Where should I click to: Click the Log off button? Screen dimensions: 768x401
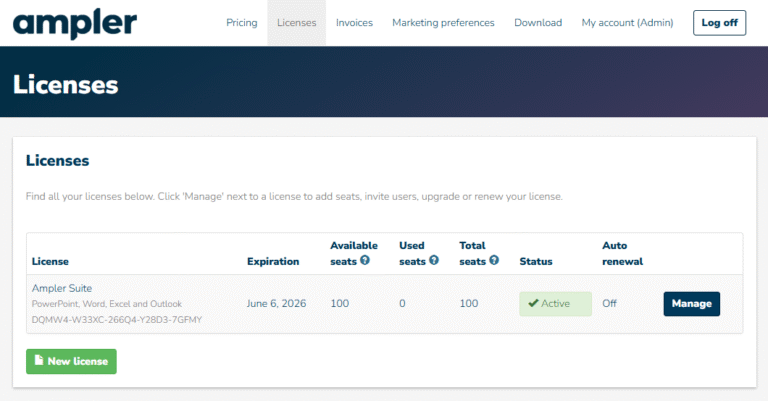tap(720, 23)
